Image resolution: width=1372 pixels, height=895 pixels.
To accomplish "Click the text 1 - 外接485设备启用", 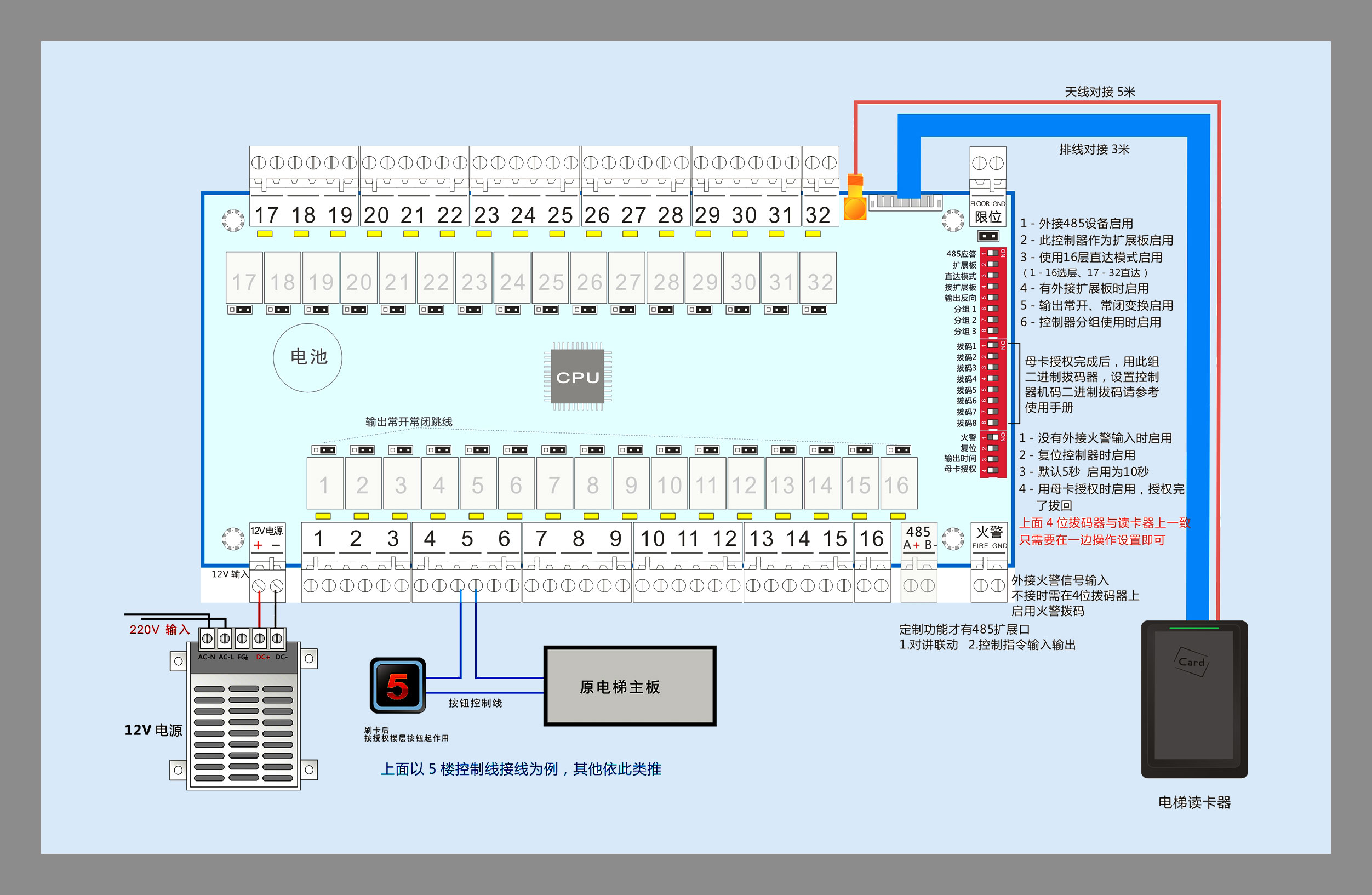I will pyautogui.click(x=1076, y=223).
